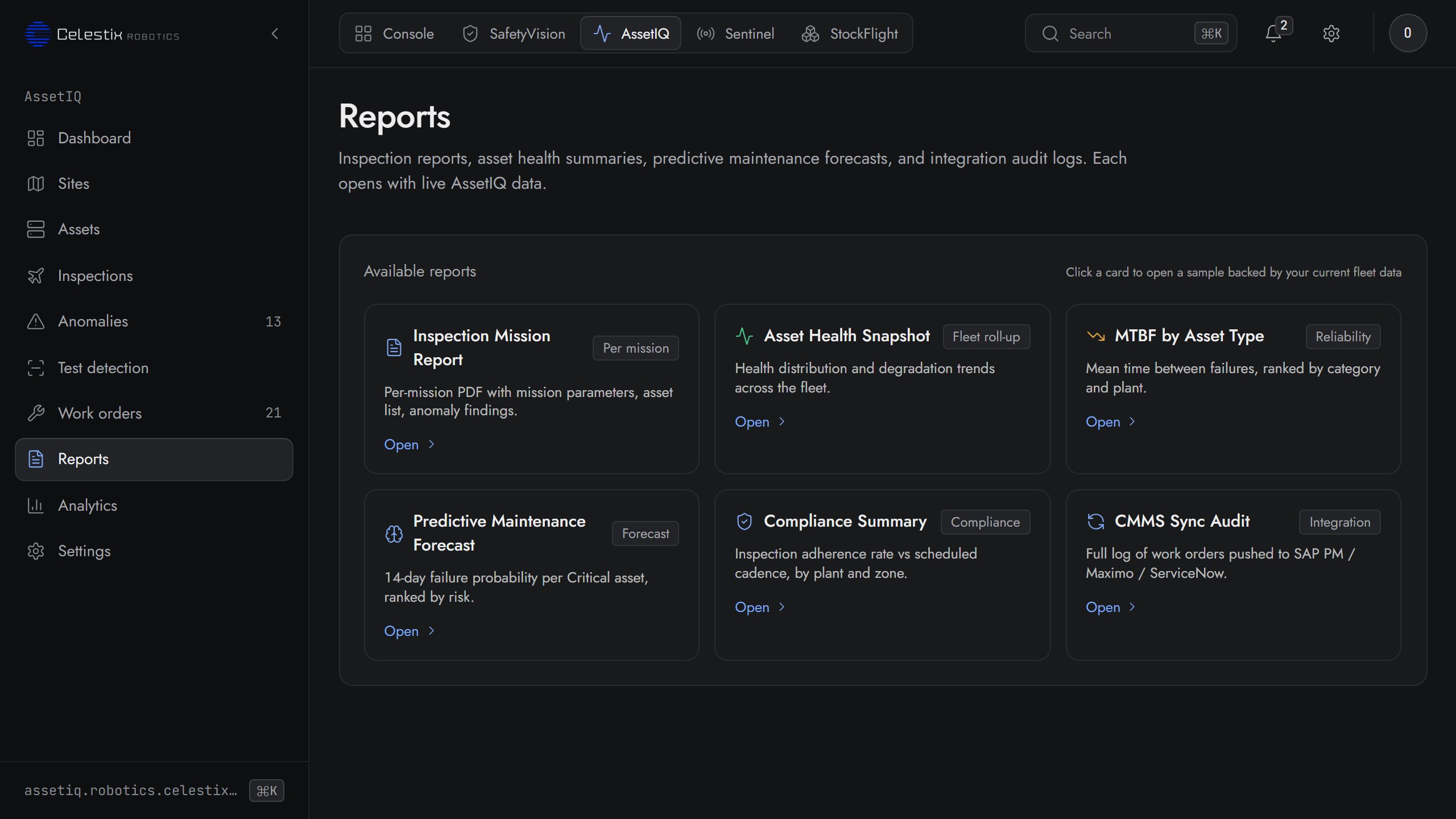Open the Inspection Mission Report link
This screenshot has height=819, width=1456.
(409, 444)
